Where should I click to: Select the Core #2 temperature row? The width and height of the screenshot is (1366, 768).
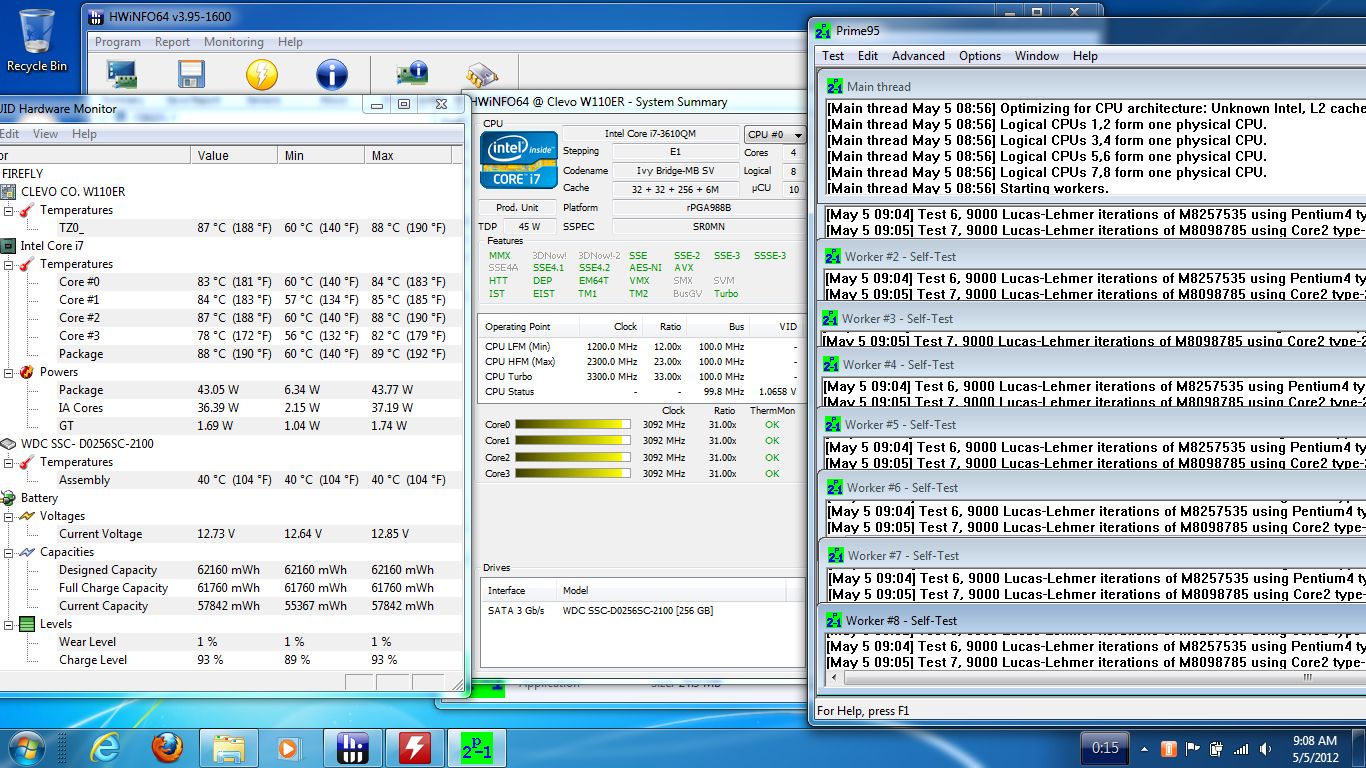[x=79, y=318]
